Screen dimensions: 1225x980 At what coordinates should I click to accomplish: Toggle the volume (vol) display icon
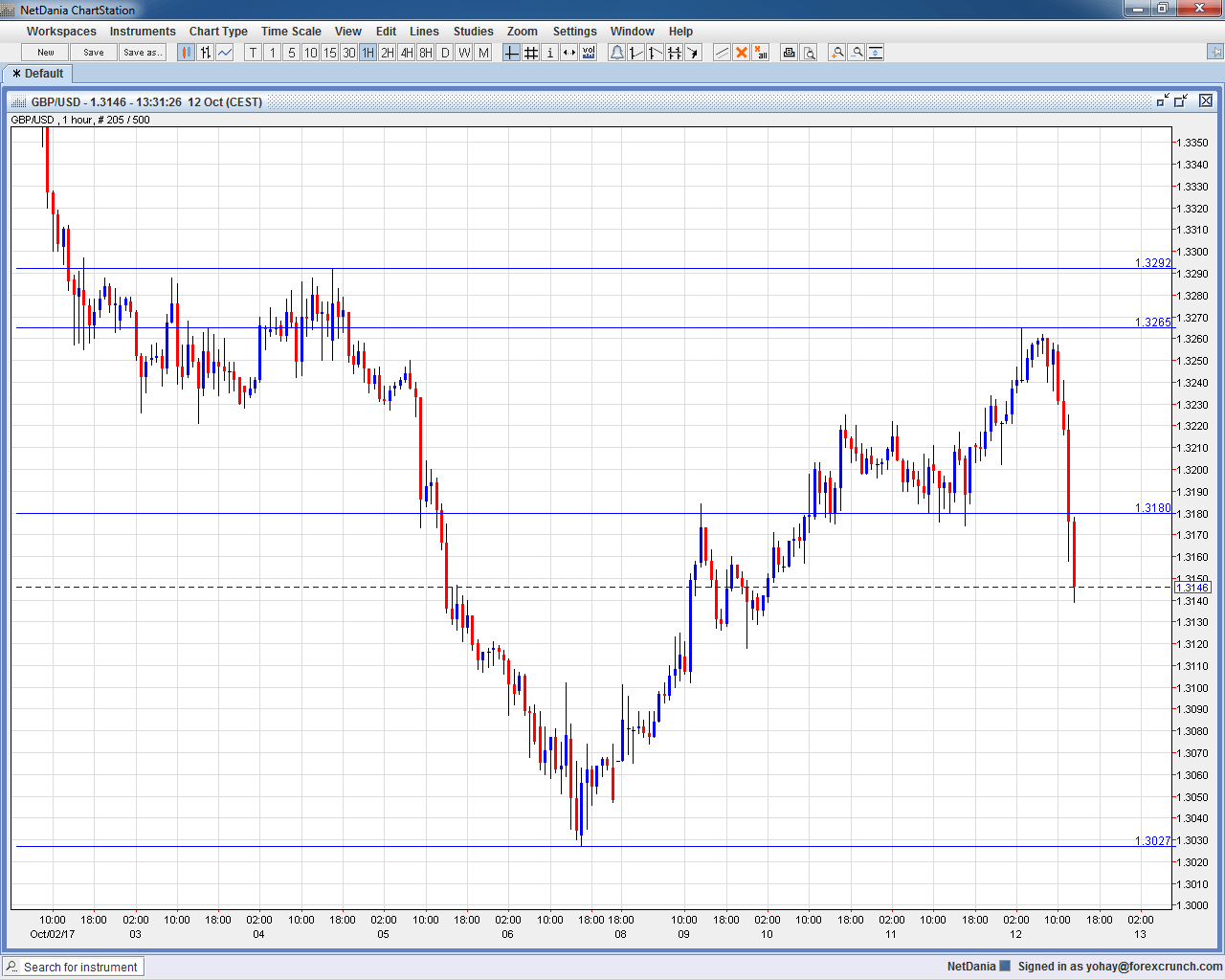coord(589,53)
